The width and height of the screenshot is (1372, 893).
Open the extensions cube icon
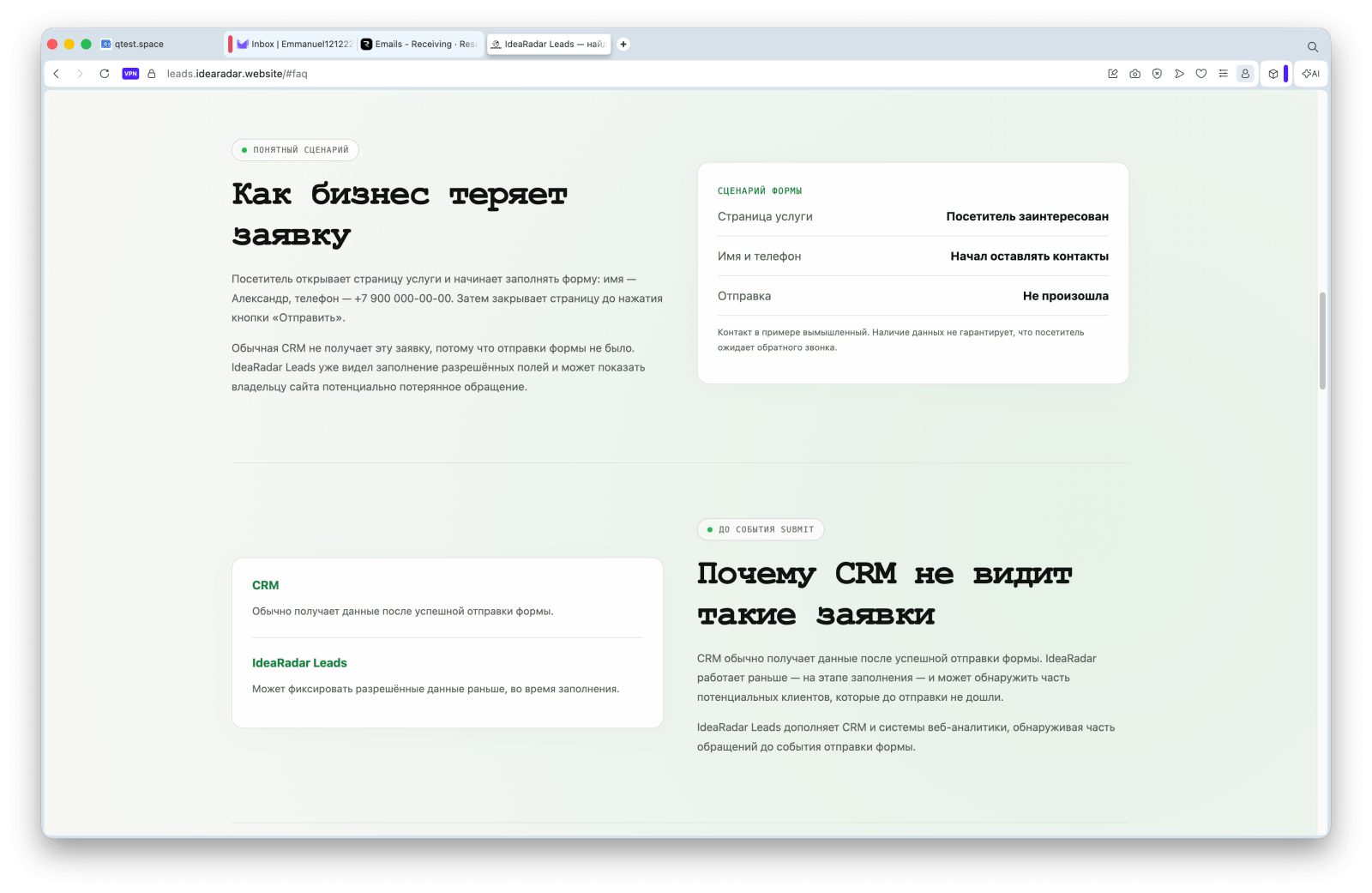[x=1273, y=74]
